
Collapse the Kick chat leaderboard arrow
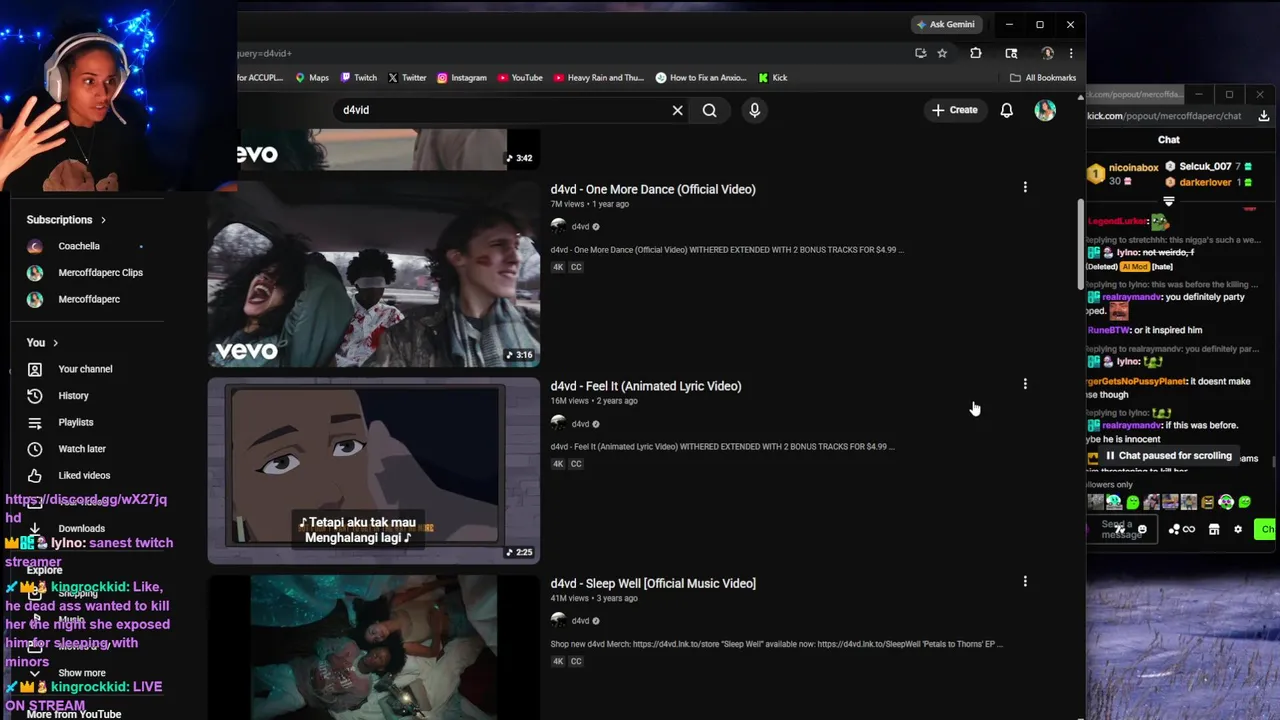1168,201
